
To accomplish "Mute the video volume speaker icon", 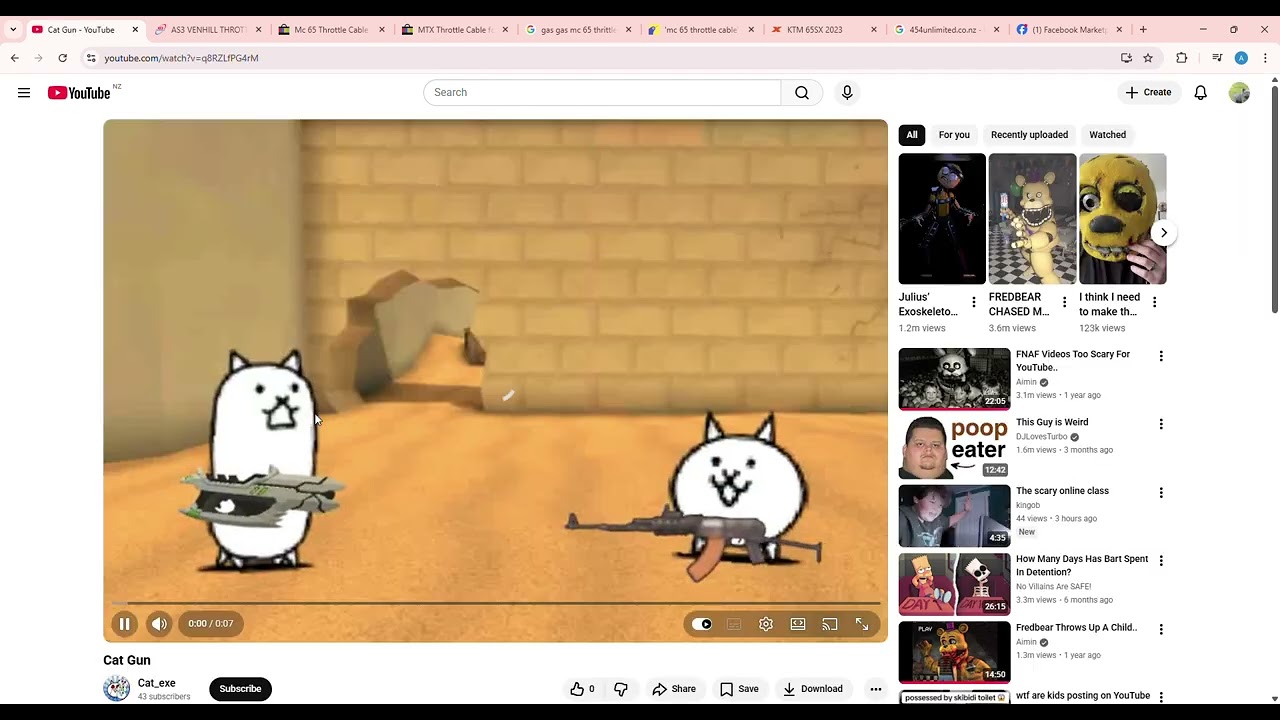I will click(x=159, y=624).
